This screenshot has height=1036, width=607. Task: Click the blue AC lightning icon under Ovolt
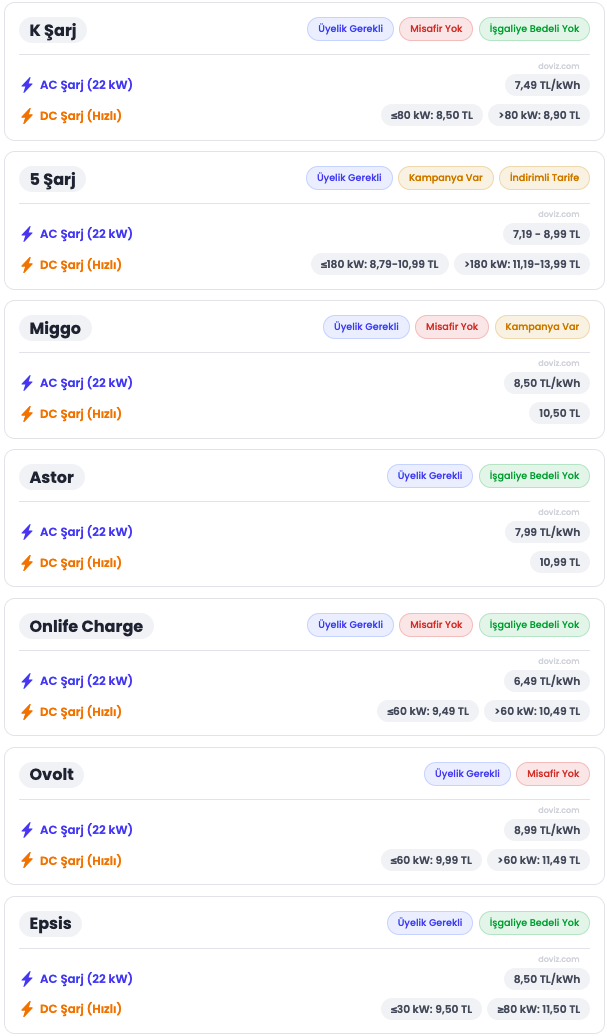27,830
